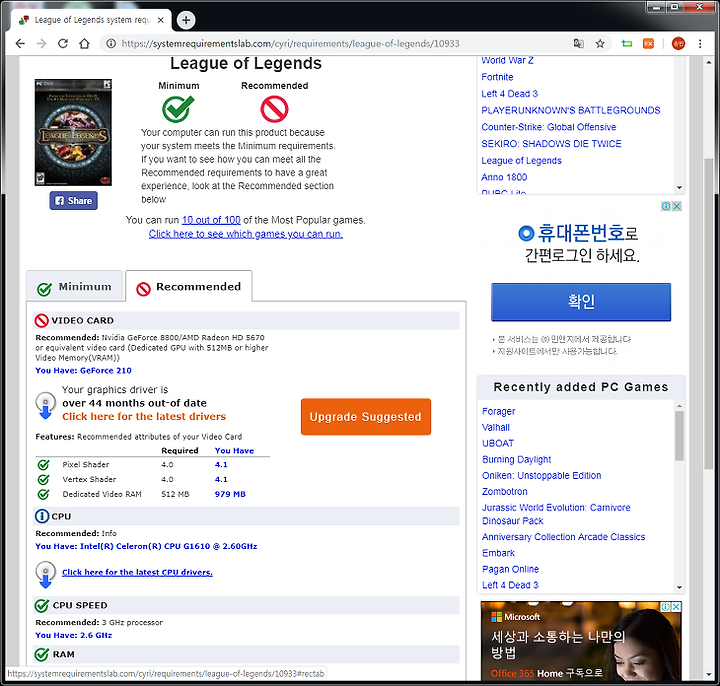
Task: Reload the page with the refresh icon
Action: [x=63, y=44]
